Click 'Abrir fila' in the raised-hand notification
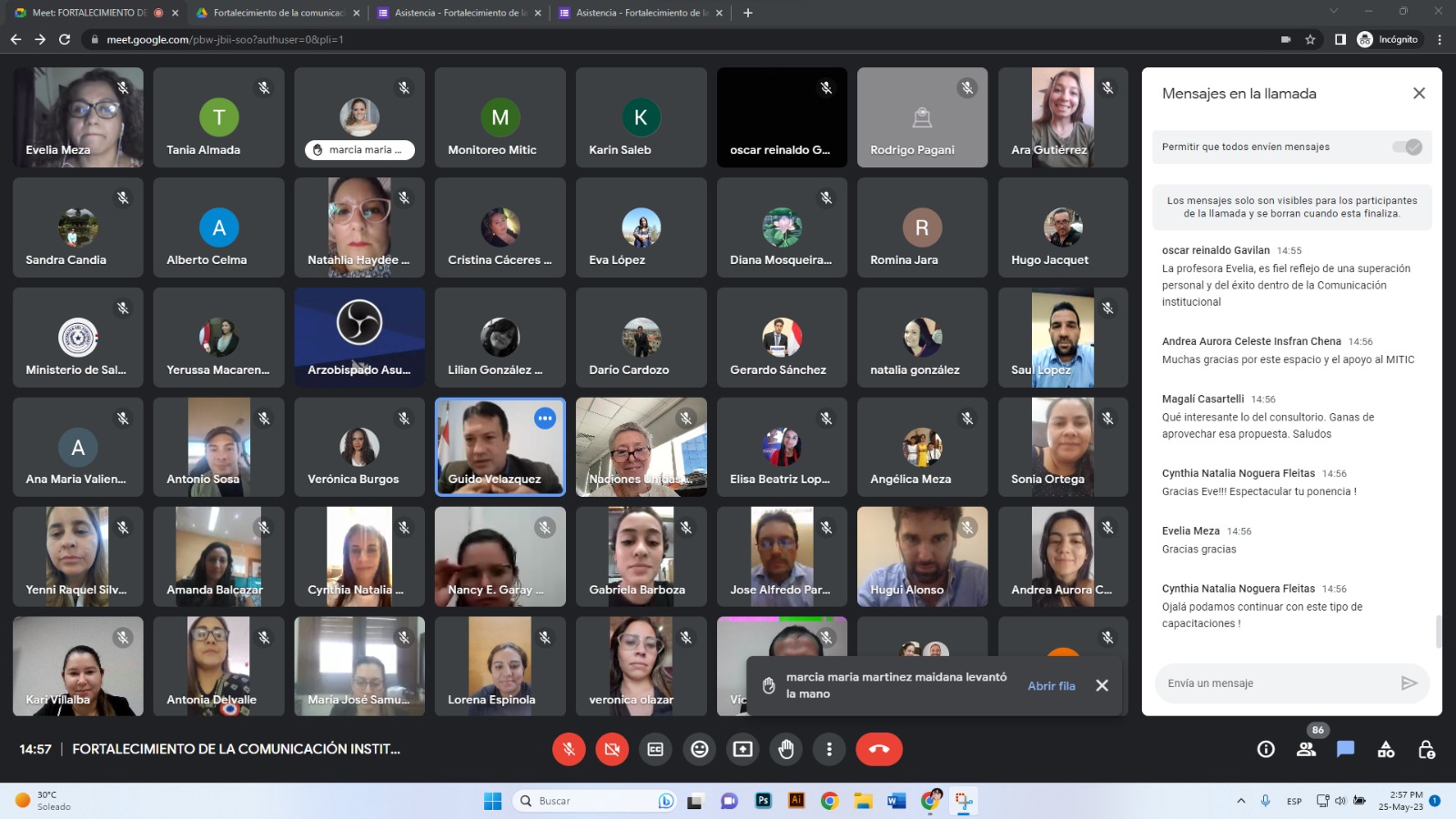 1051,686
